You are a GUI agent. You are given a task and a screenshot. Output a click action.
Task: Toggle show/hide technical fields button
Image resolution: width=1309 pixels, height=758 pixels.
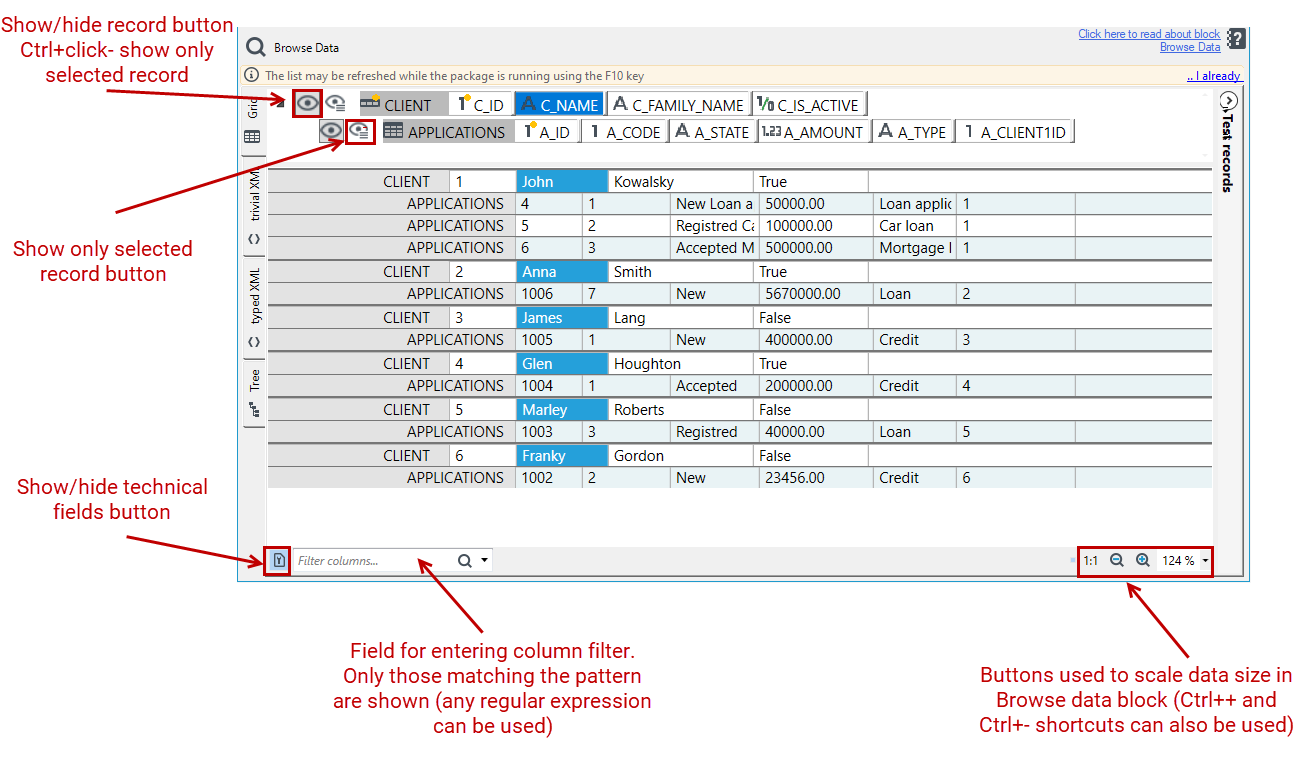click(279, 561)
